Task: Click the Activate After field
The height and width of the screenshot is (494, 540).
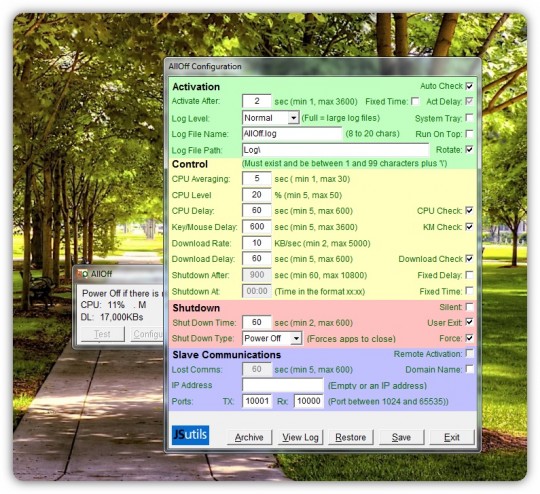Action: pos(257,101)
